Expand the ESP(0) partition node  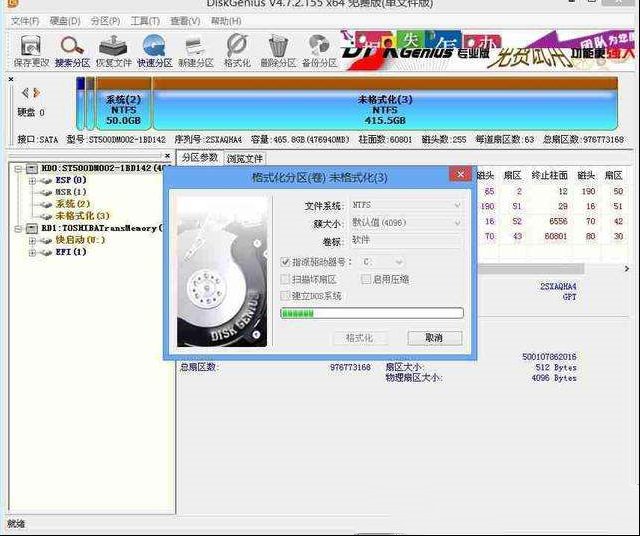click(32, 180)
